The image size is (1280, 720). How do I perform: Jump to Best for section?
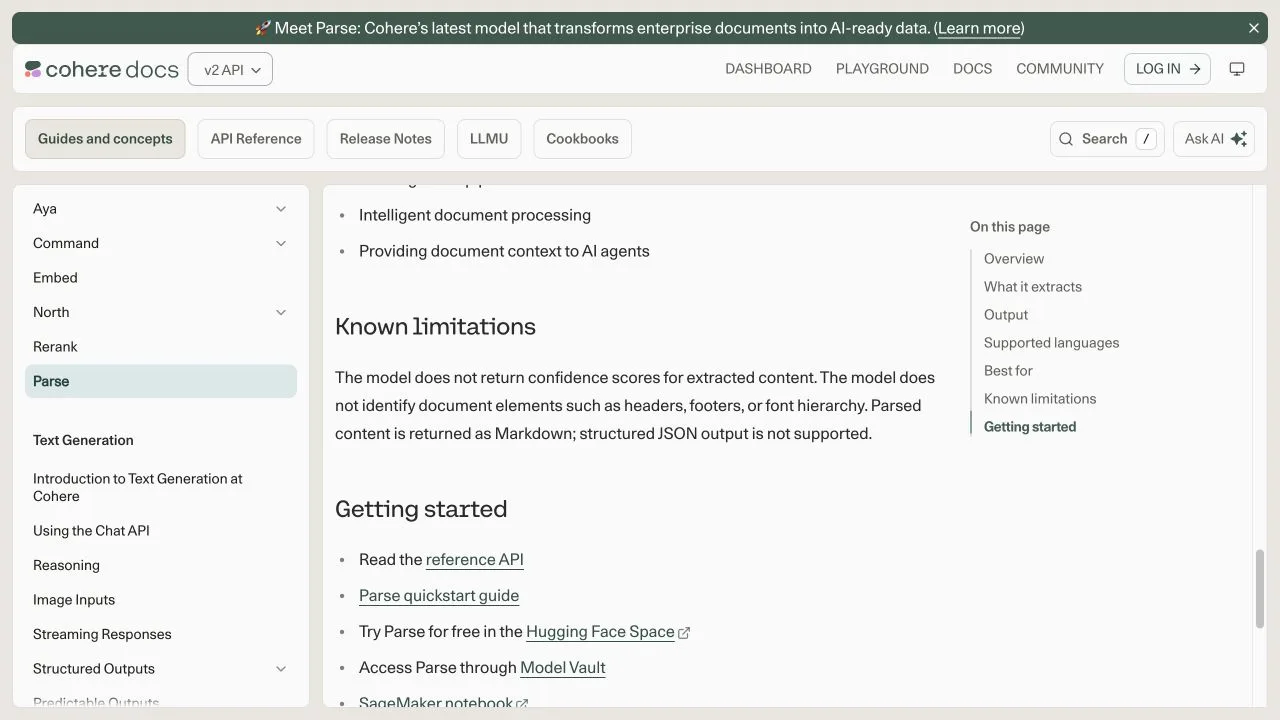(1008, 371)
